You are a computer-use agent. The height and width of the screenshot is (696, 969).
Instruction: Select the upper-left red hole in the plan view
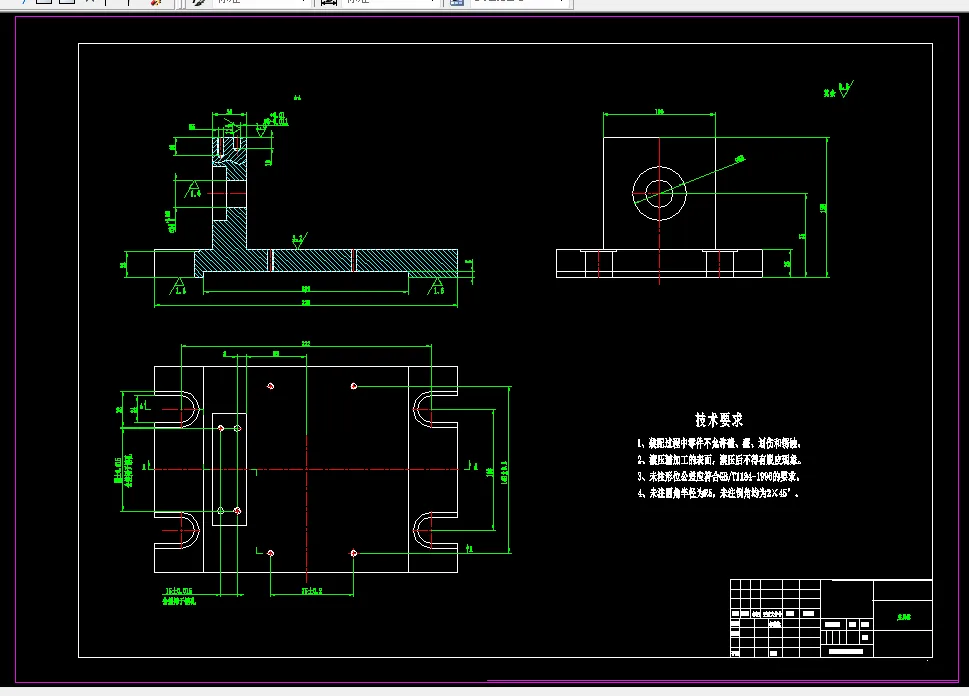(x=270, y=386)
